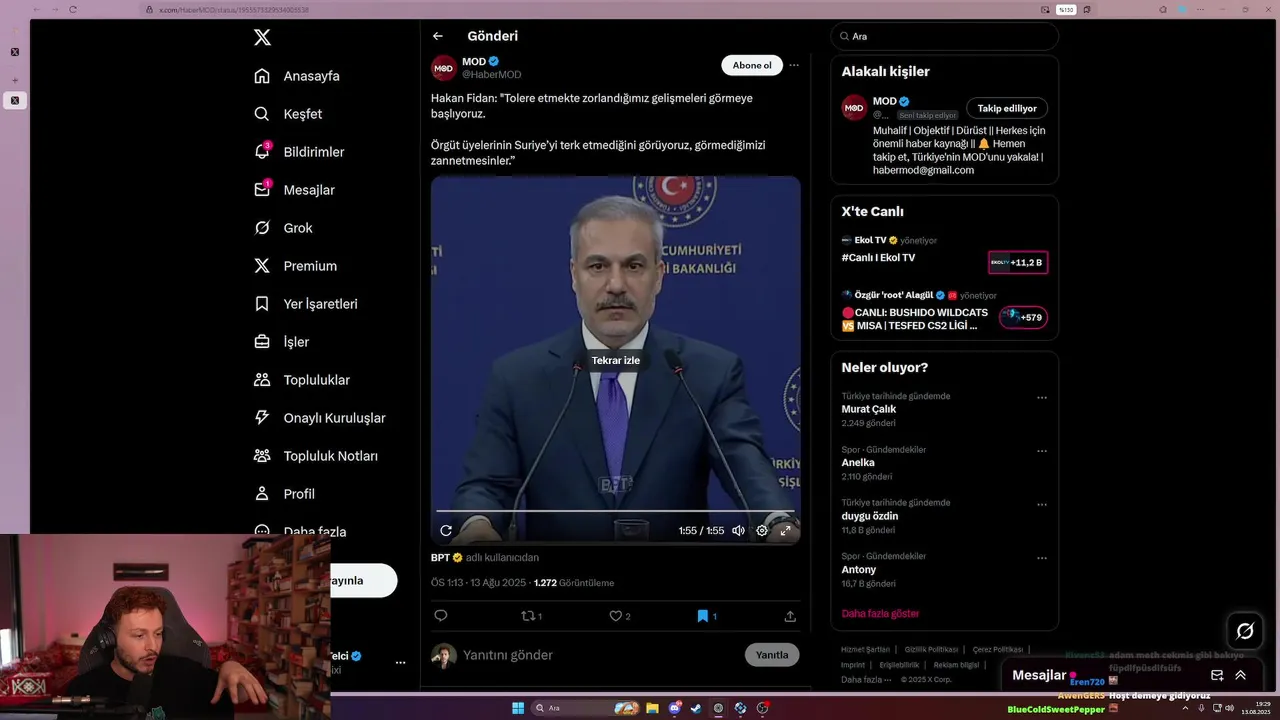The height and width of the screenshot is (720, 1280).
Task: Click Profil person icon
Action: [262, 494]
